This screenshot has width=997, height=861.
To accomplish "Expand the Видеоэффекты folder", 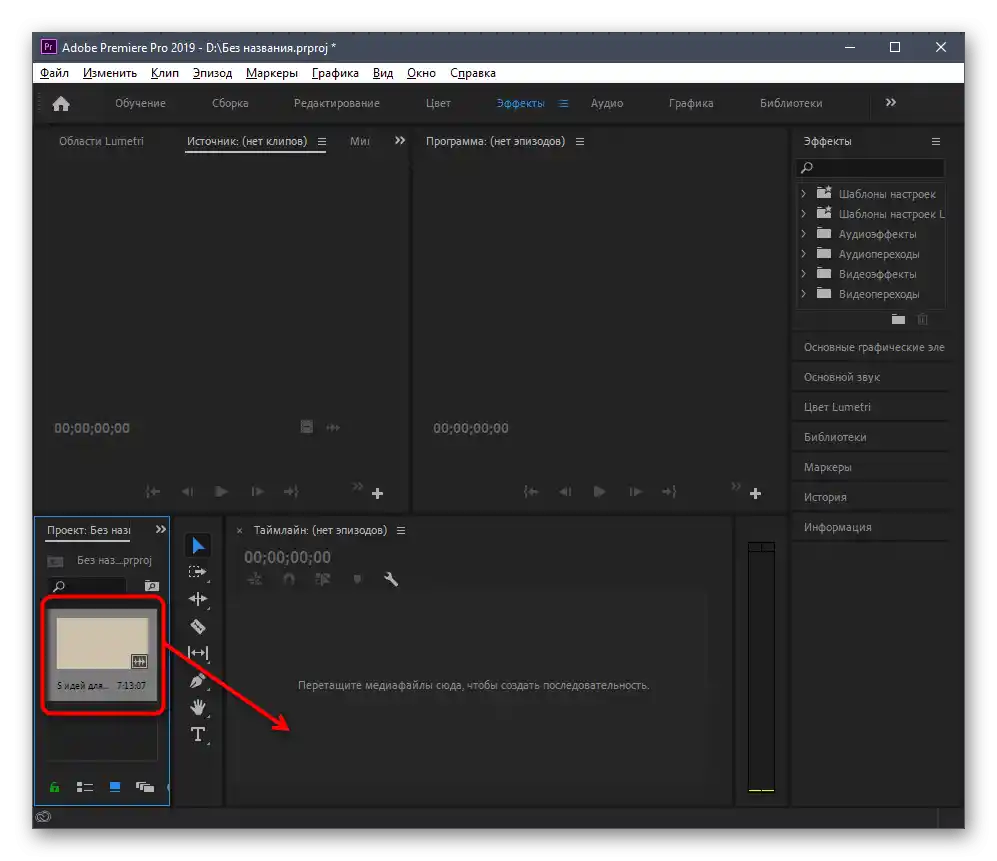I will [x=803, y=274].
